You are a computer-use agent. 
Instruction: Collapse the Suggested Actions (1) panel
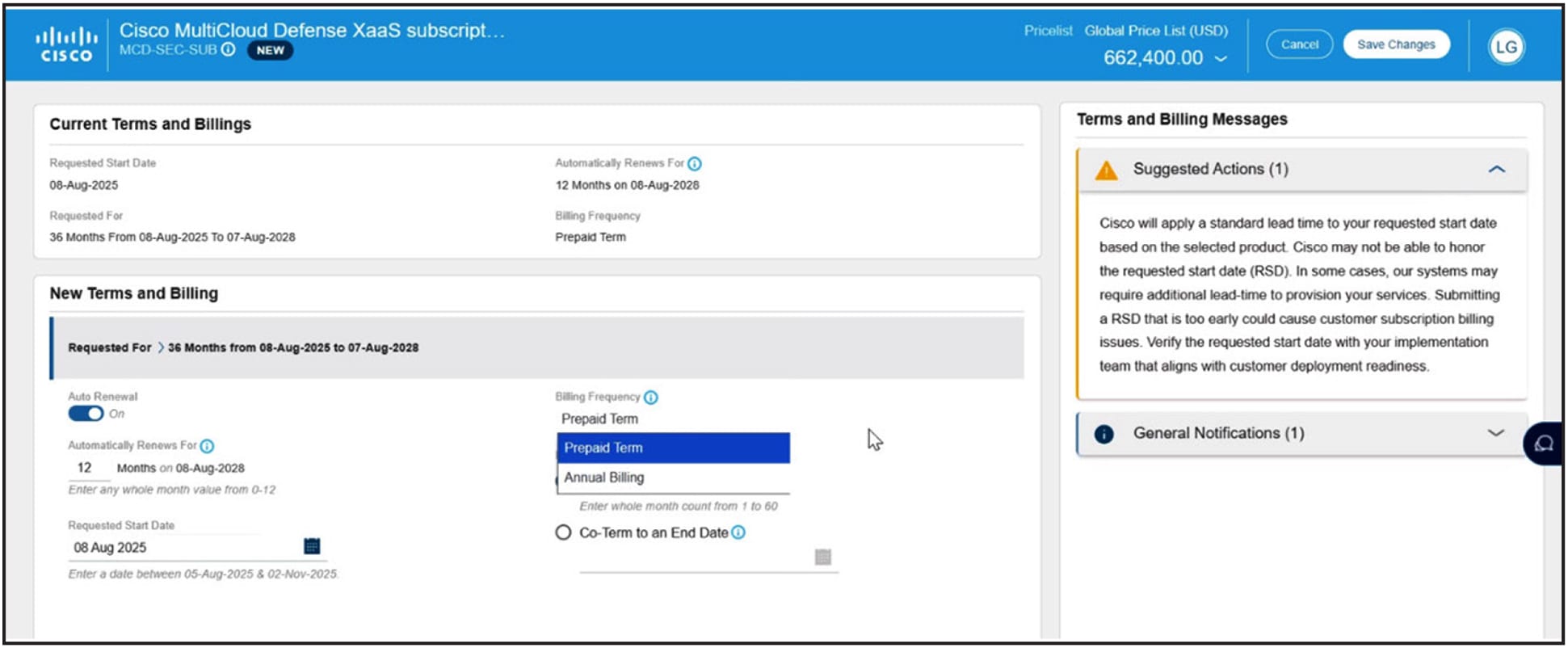pyautogui.click(x=1496, y=170)
